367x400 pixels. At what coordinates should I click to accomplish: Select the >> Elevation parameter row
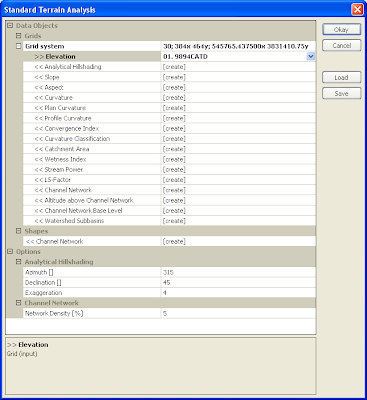click(x=169, y=56)
